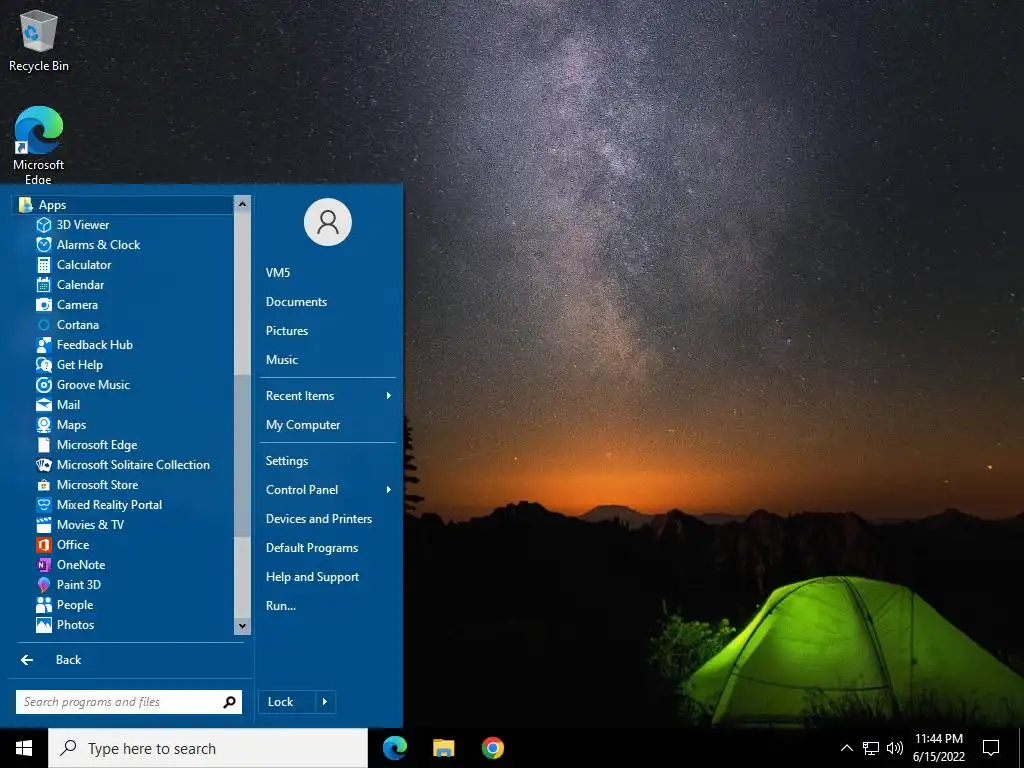Click the Windows Start button
The image size is (1024, 768).
(24, 748)
